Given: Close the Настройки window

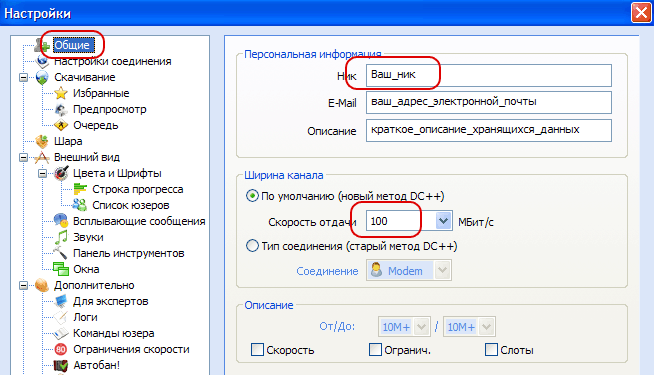Looking at the screenshot, I should coord(641,13).
